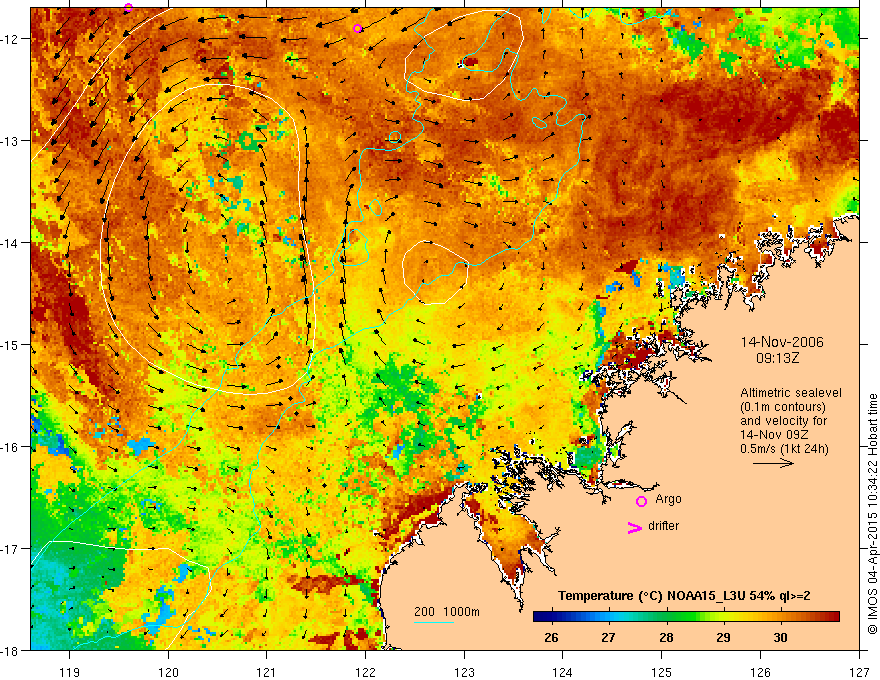Screen dimensions: 880x680
Task: Click the longitude axis label '126'
Action: [x=760, y=672]
